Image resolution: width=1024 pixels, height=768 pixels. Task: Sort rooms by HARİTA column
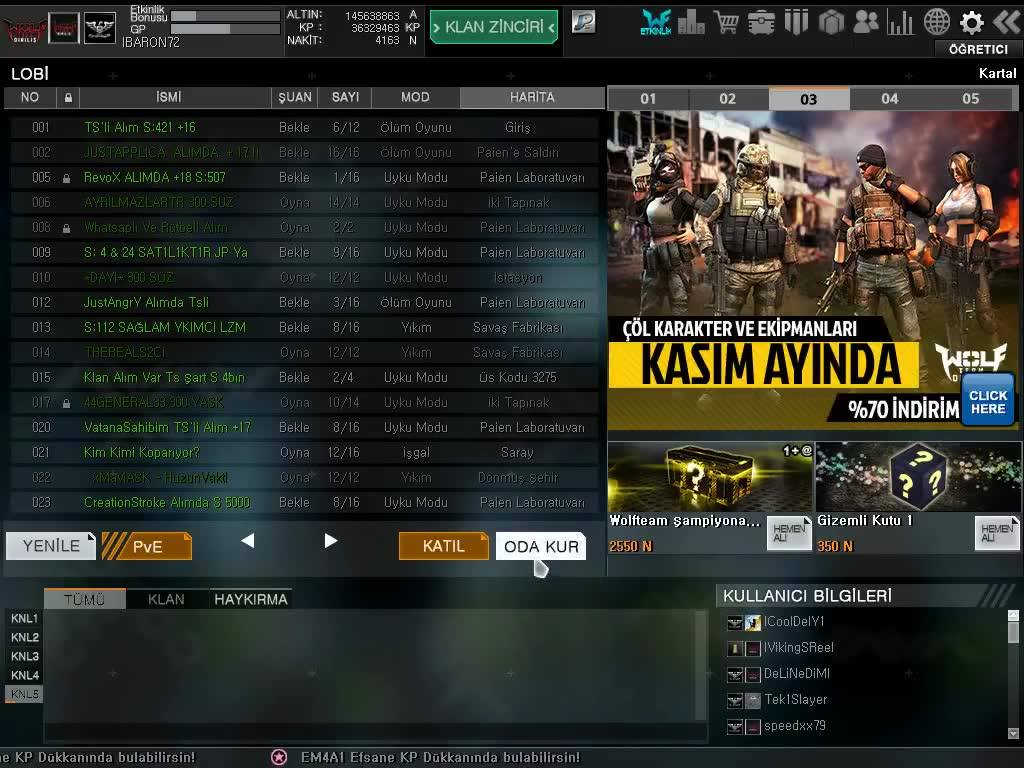click(x=532, y=97)
